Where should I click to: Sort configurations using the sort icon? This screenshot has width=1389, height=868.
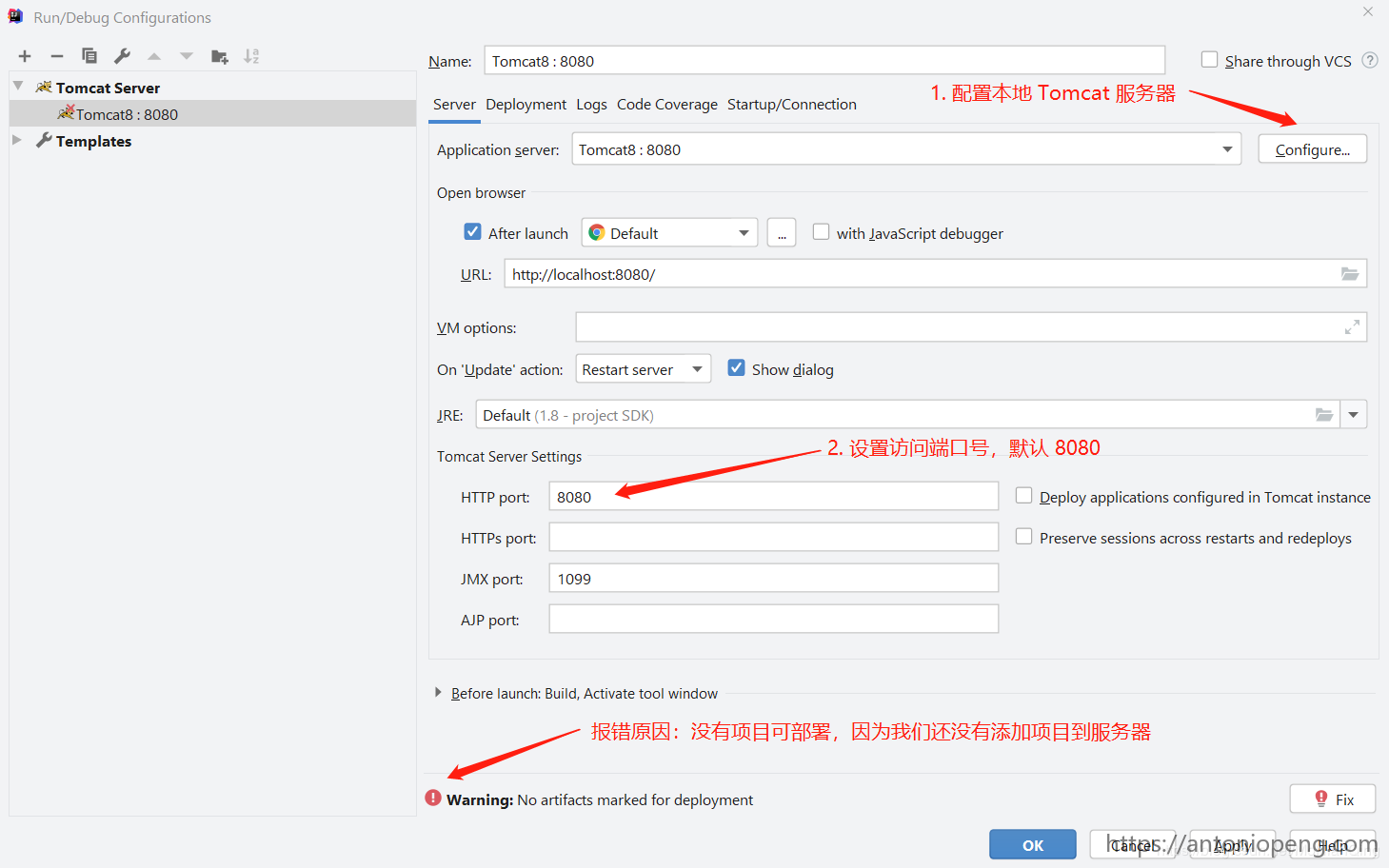coord(250,55)
